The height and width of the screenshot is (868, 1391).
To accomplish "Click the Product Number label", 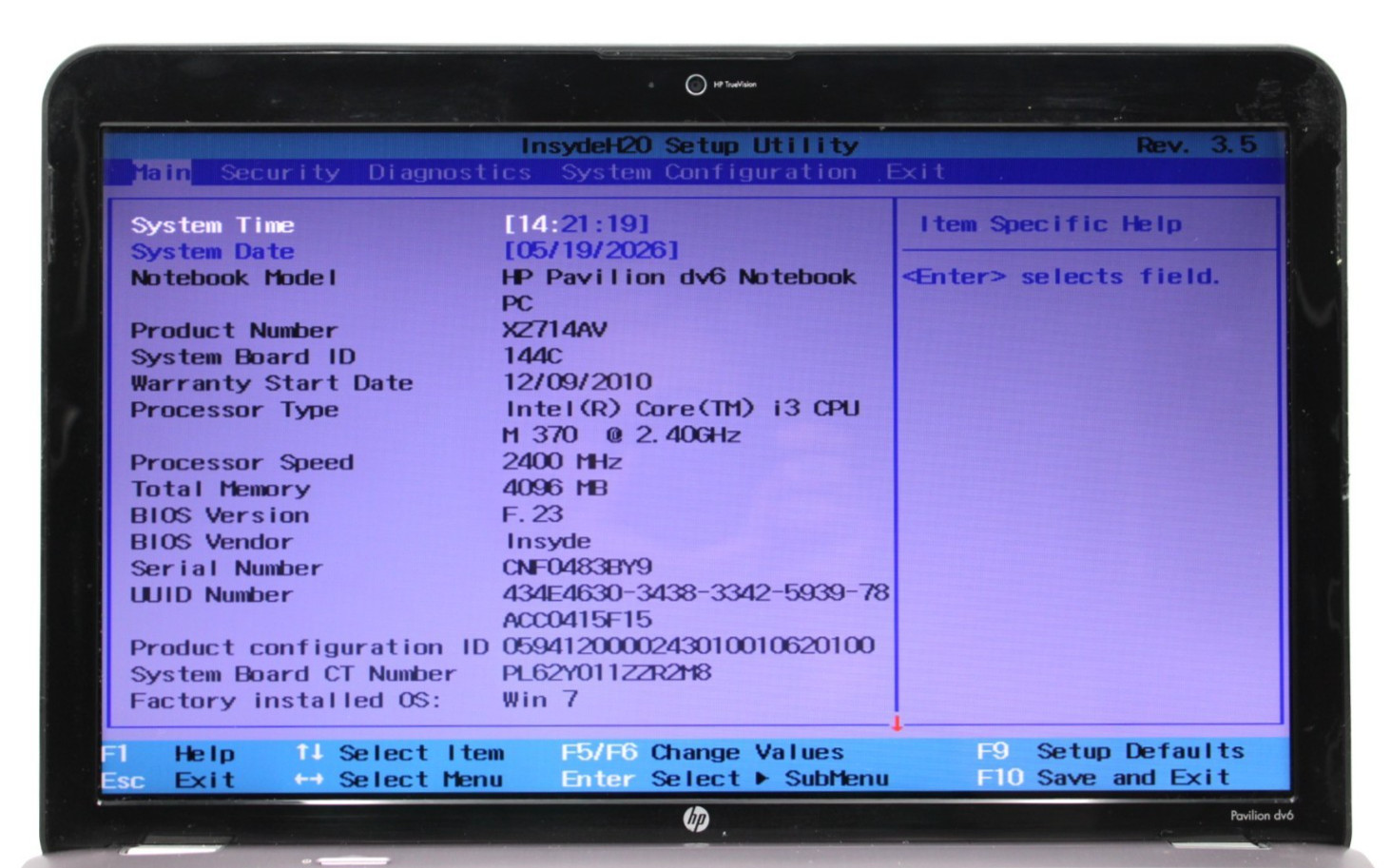I will [x=234, y=330].
